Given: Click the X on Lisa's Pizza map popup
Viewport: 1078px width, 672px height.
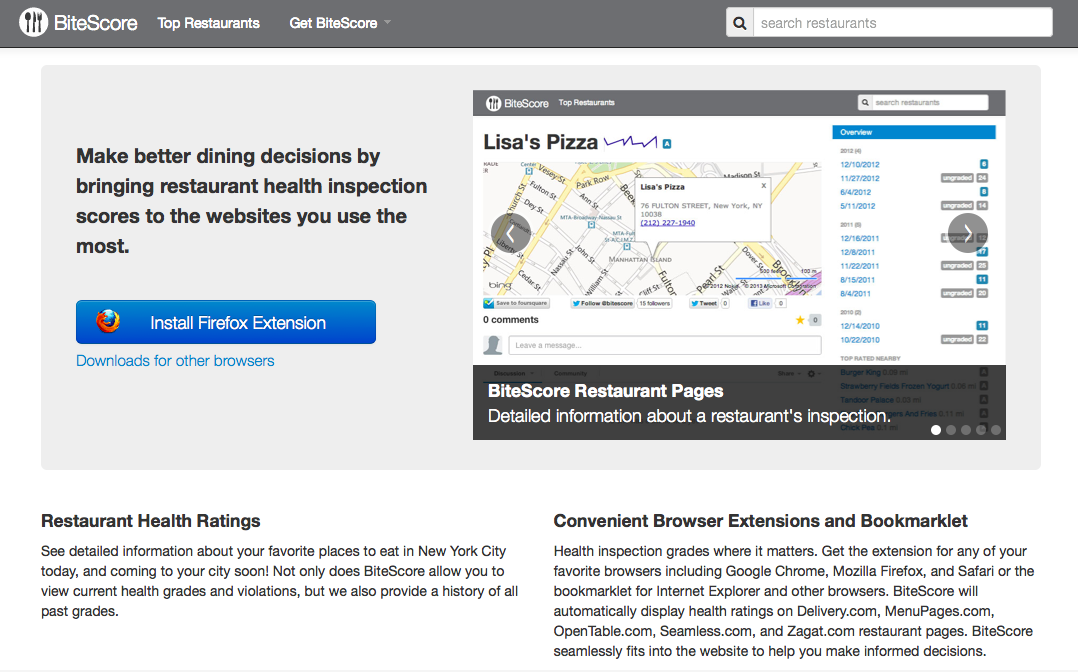Looking at the screenshot, I should tap(763, 185).
